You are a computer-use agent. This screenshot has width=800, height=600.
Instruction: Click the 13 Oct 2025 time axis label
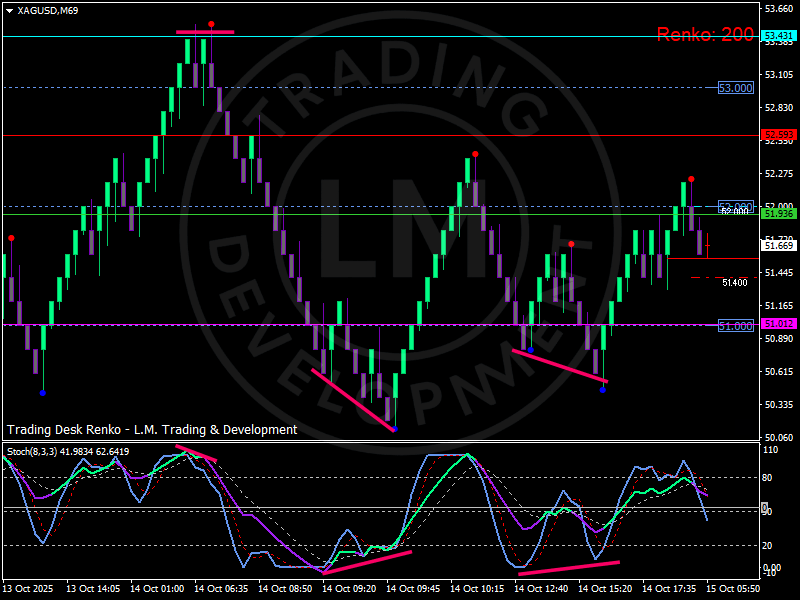pos(30,588)
